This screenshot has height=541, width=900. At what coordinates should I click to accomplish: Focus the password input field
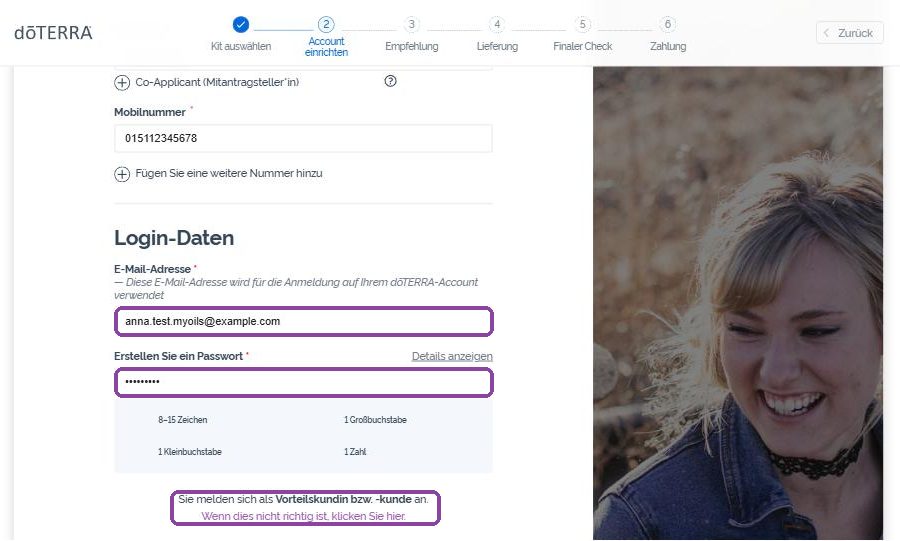coord(304,383)
